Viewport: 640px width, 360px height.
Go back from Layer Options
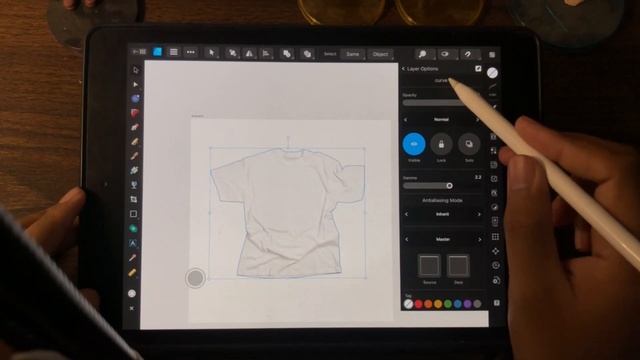point(404,69)
